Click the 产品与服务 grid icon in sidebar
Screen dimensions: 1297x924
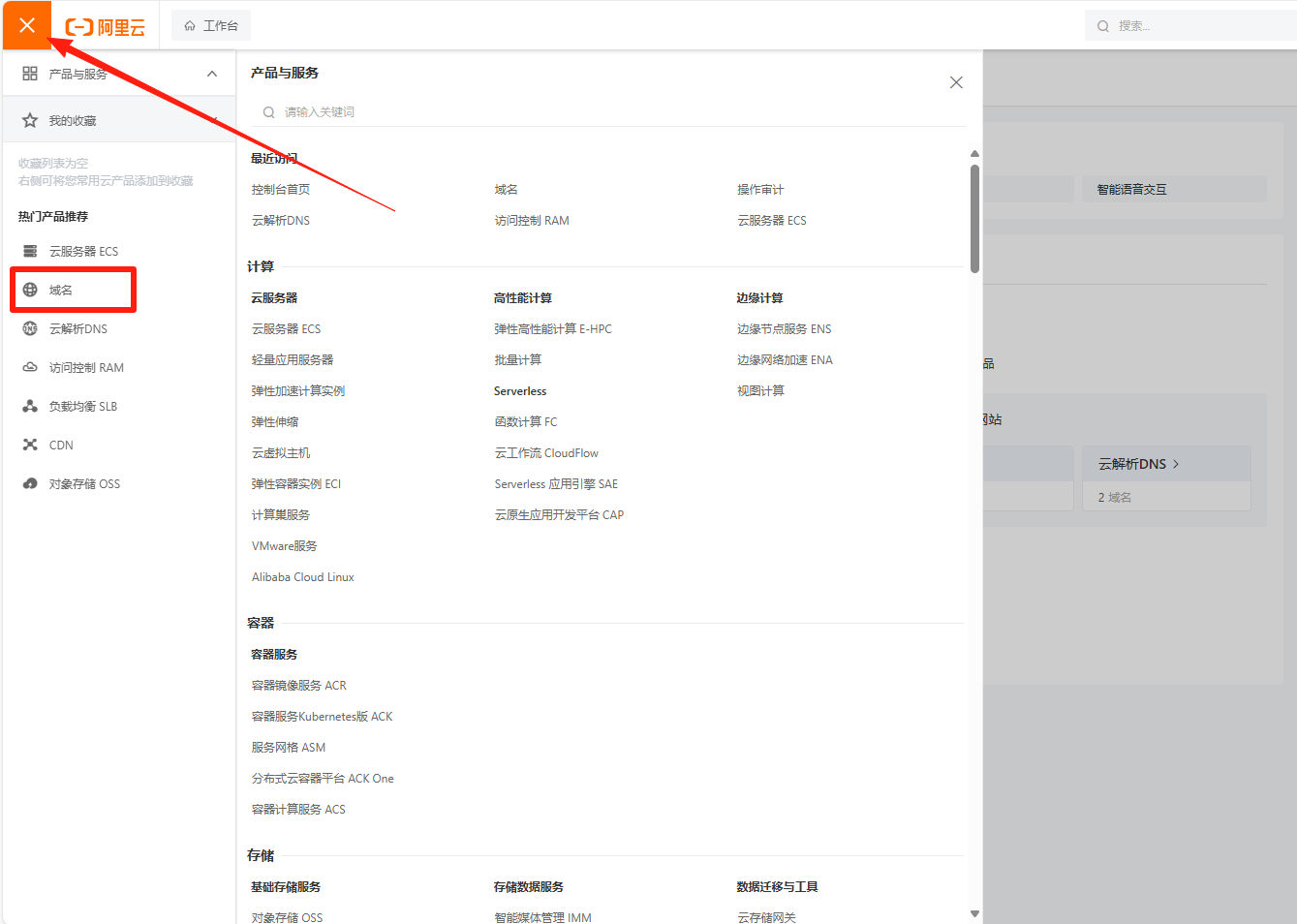click(30, 74)
